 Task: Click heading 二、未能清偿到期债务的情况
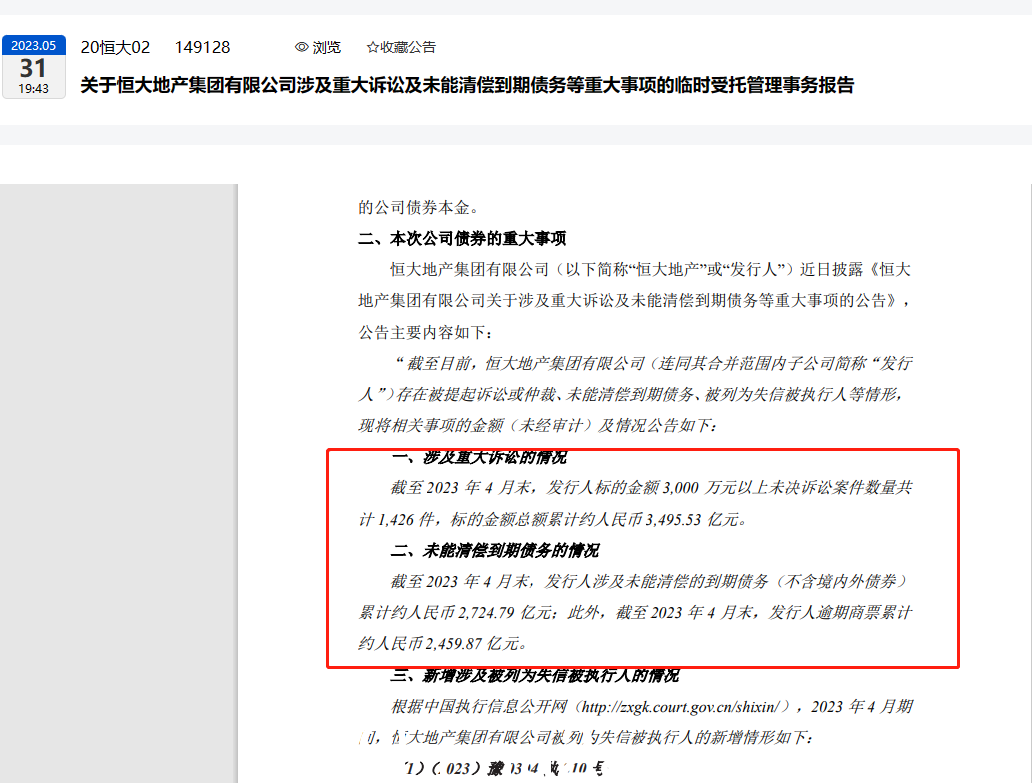click(495, 551)
